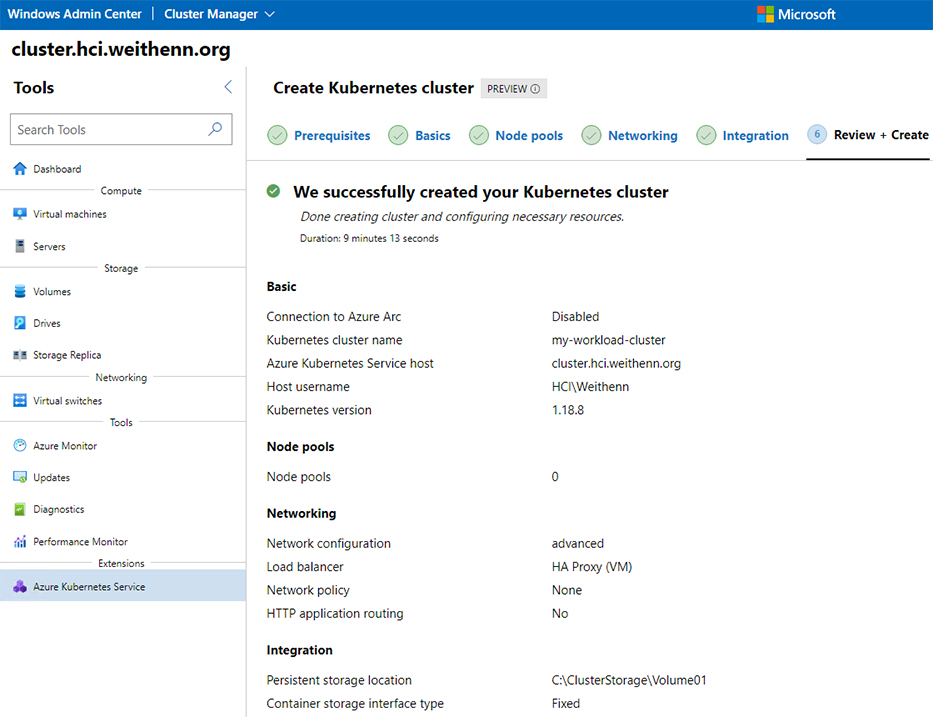Open the Performance Monitor tool
This screenshot has height=717, width=933.
123,541
